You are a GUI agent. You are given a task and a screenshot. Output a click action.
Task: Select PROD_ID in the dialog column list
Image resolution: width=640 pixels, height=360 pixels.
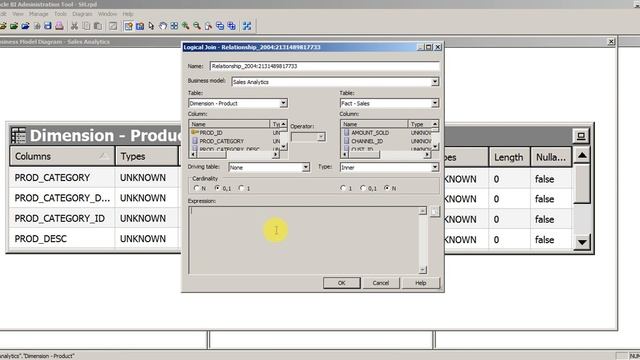pos(211,133)
